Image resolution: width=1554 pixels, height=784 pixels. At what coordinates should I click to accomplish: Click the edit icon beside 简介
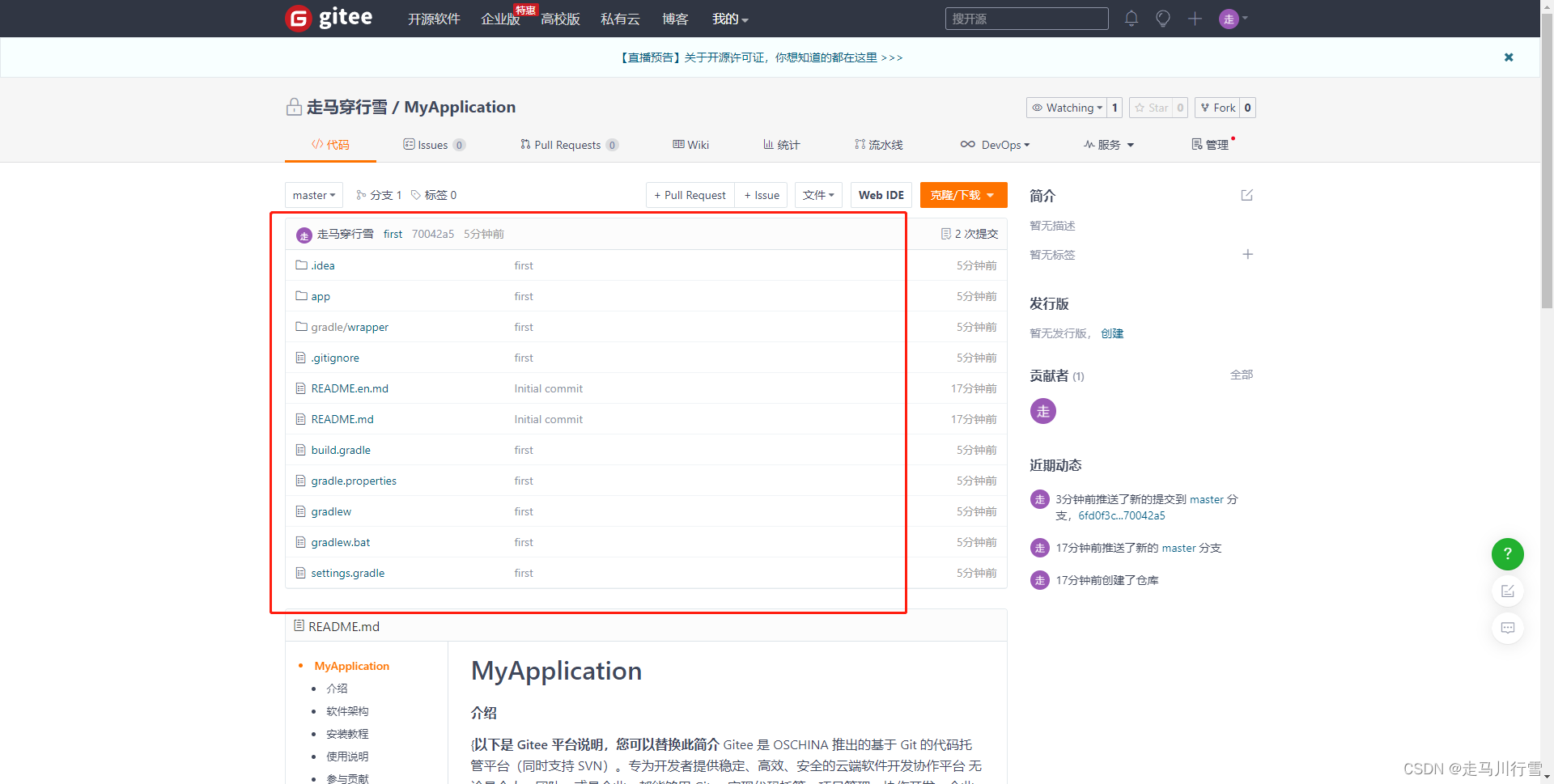pyautogui.click(x=1247, y=195)
